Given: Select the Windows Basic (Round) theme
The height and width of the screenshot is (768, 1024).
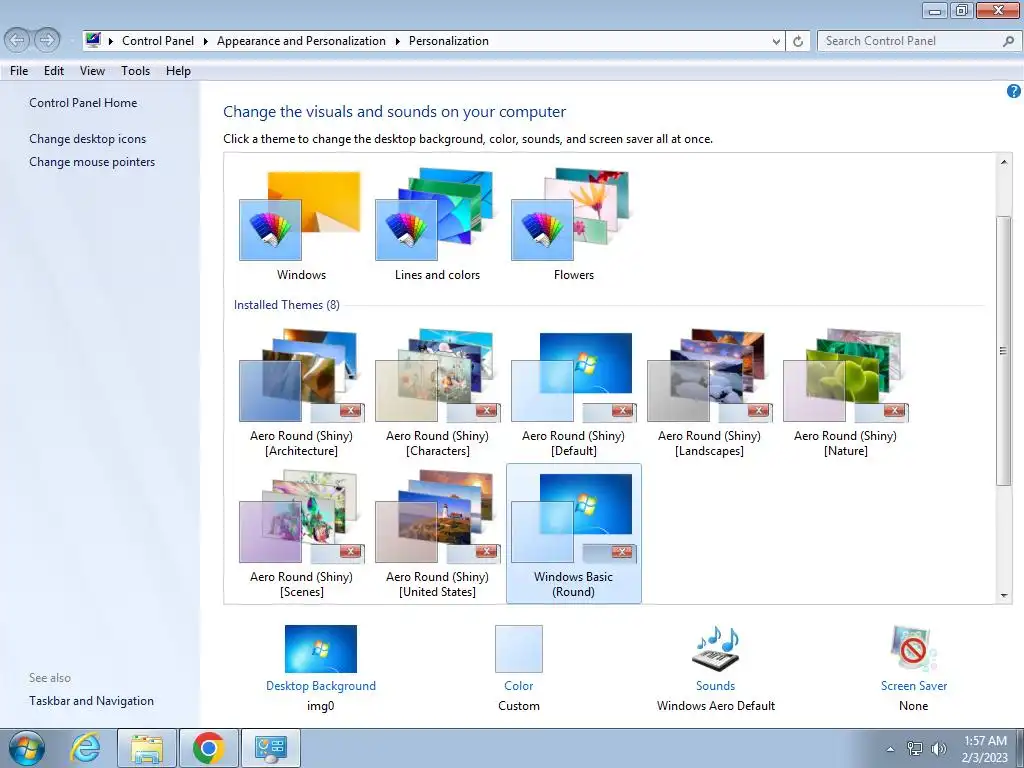Looking at the screenshot, I should click(573, 534).
